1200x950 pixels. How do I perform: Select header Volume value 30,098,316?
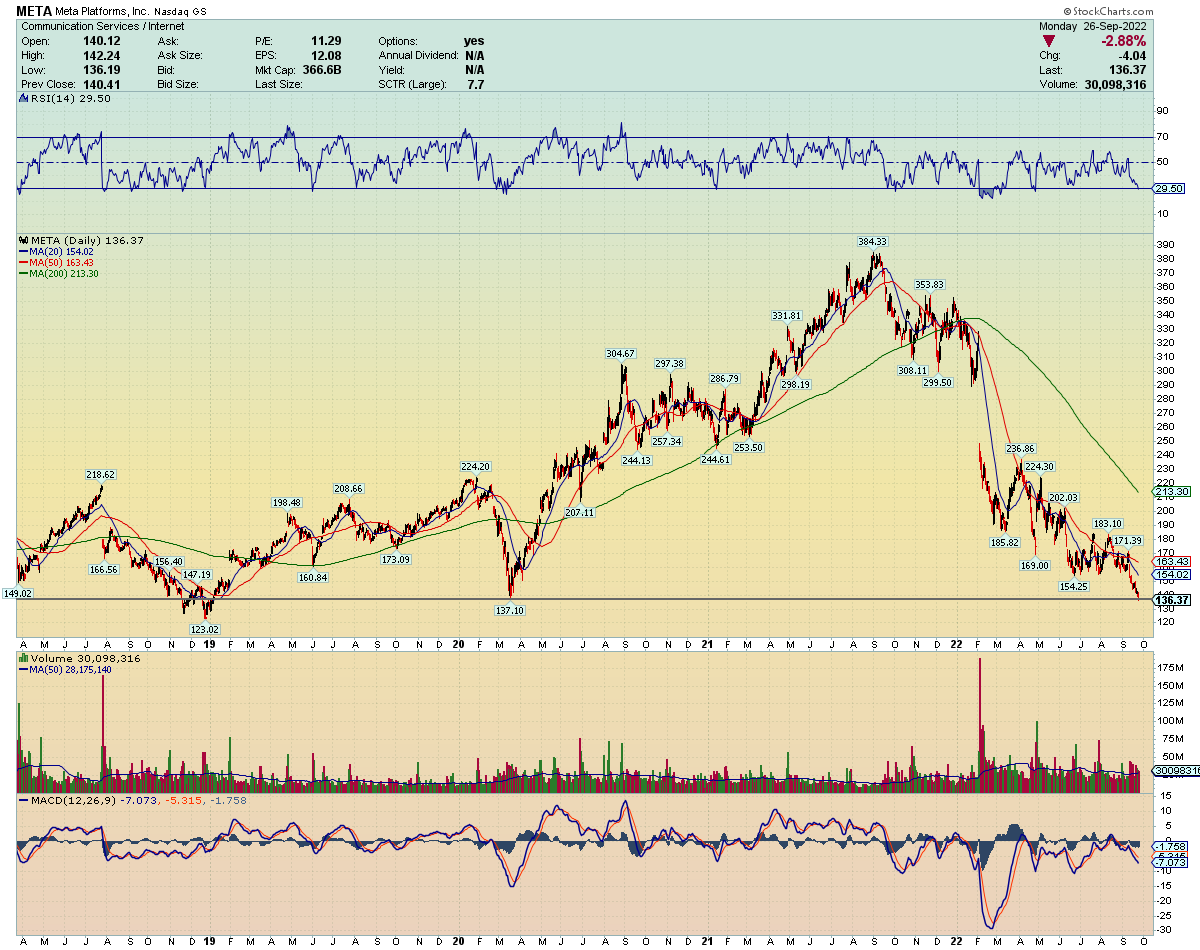[1114, 84]
